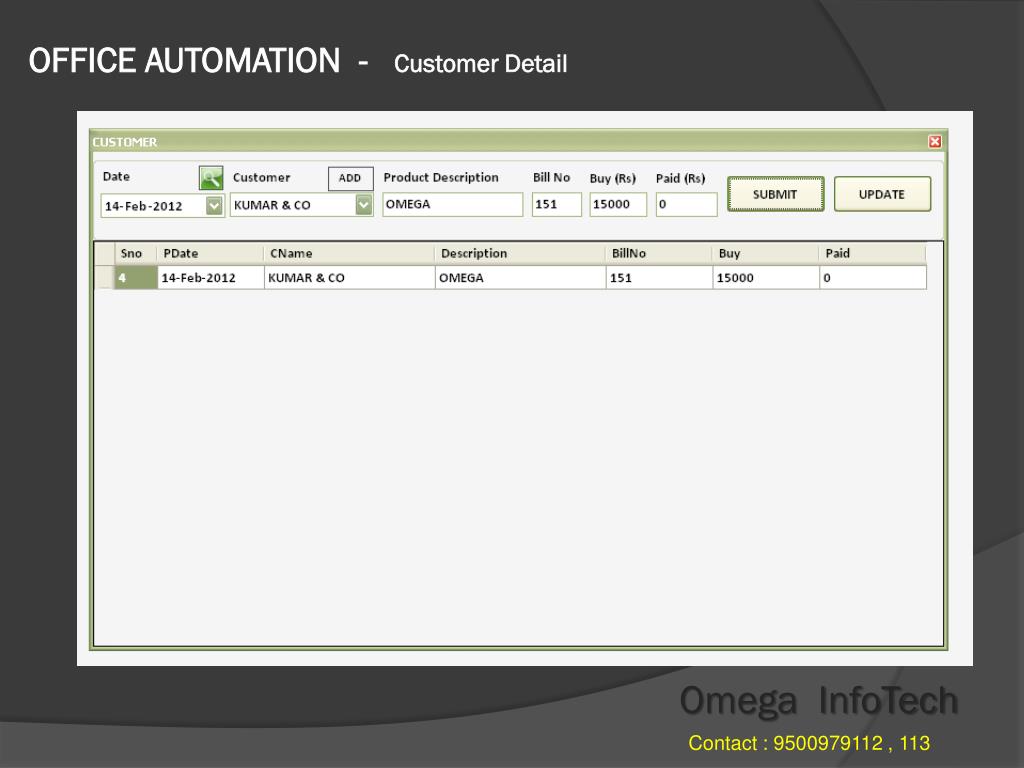Click the ADD customer button
1024x768 pixels.
tap(350, 178)
